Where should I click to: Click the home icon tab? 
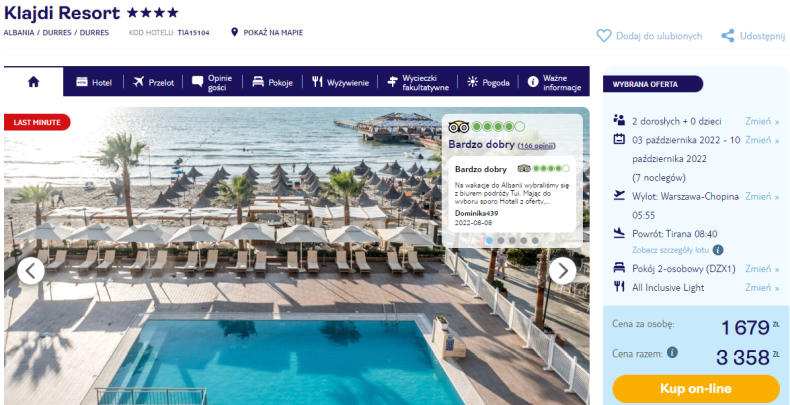tap(33, 82)
